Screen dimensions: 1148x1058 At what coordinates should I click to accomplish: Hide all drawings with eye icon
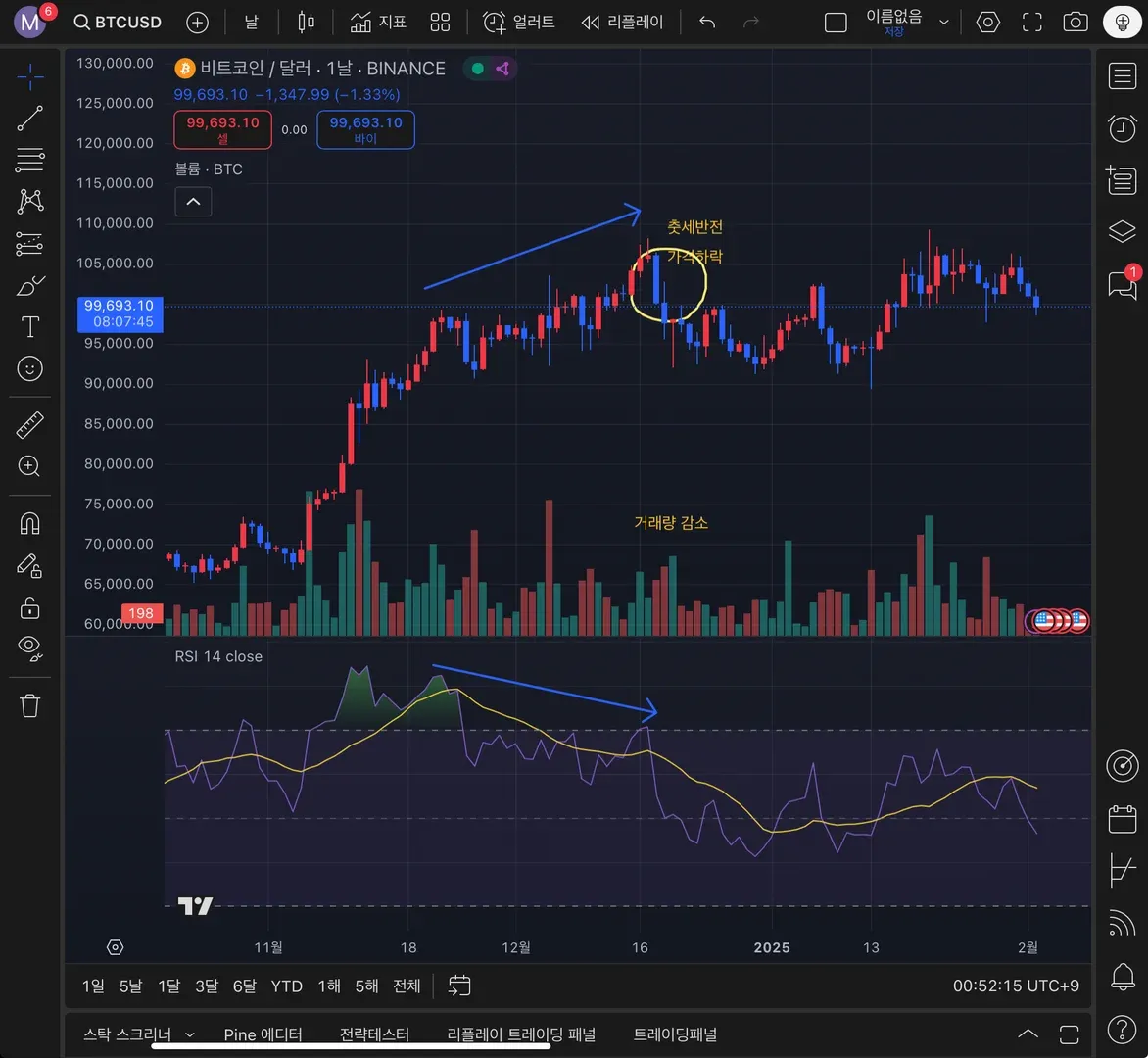[x=30, y=648]
